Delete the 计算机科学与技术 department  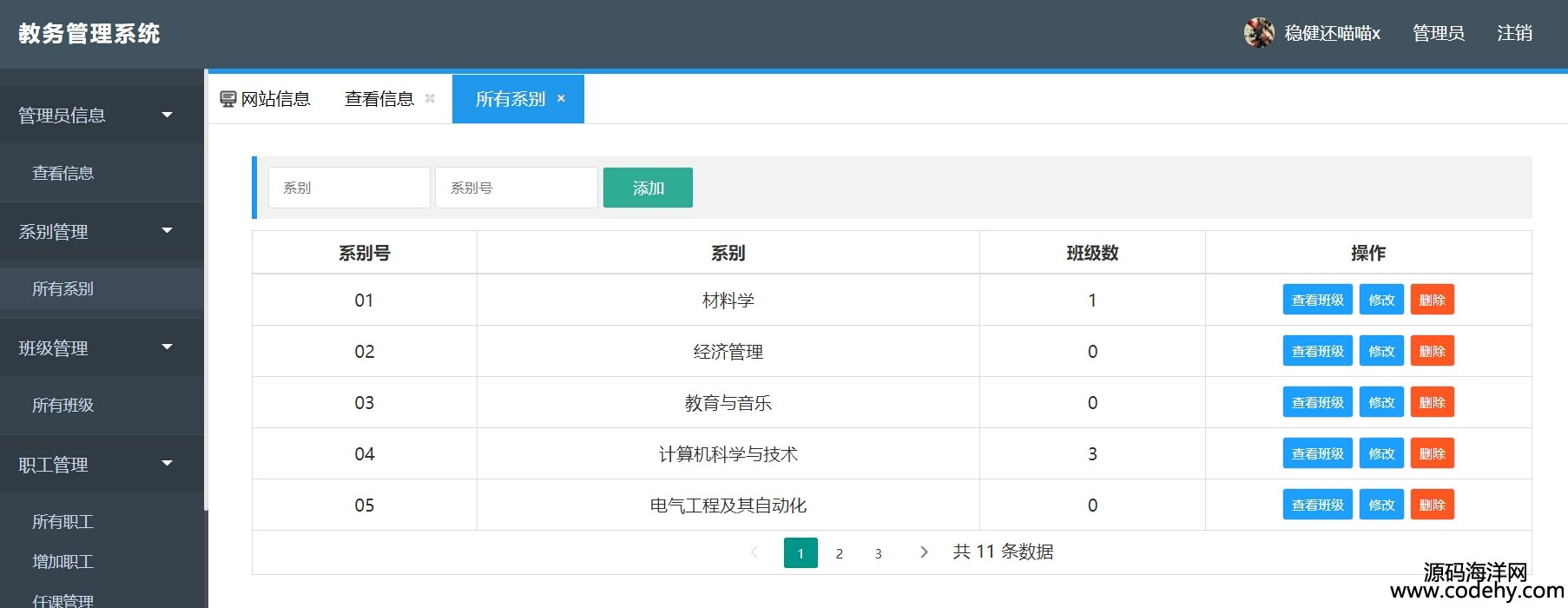(1432, 453)
